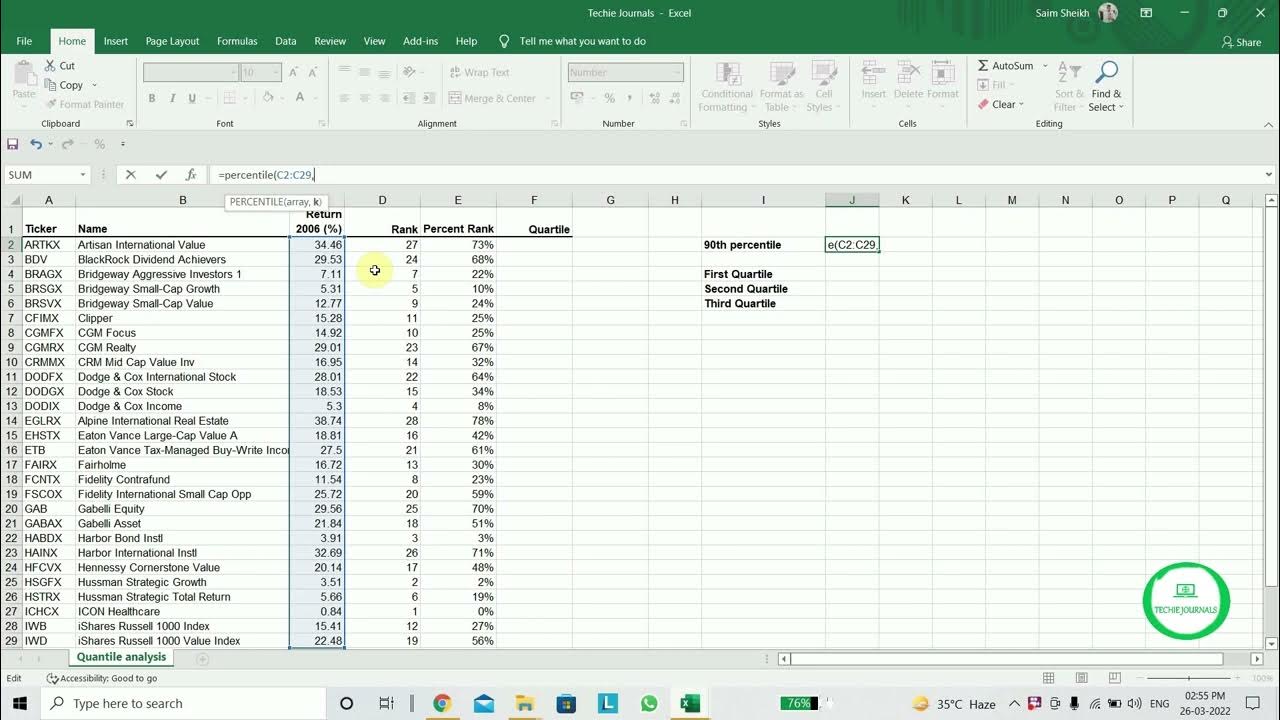The image size is (1280, 720).
Task: Switch to the Data ribbon tab
Action: tap(286, 41)
